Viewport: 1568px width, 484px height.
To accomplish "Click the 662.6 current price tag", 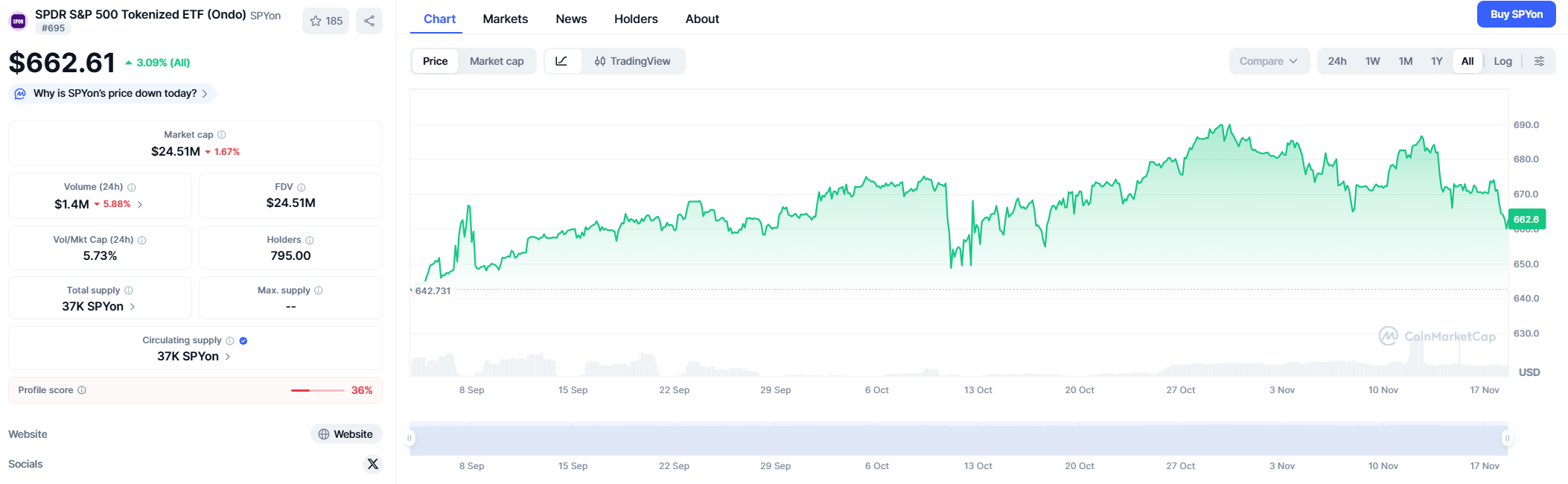I will pos(1526,220).
